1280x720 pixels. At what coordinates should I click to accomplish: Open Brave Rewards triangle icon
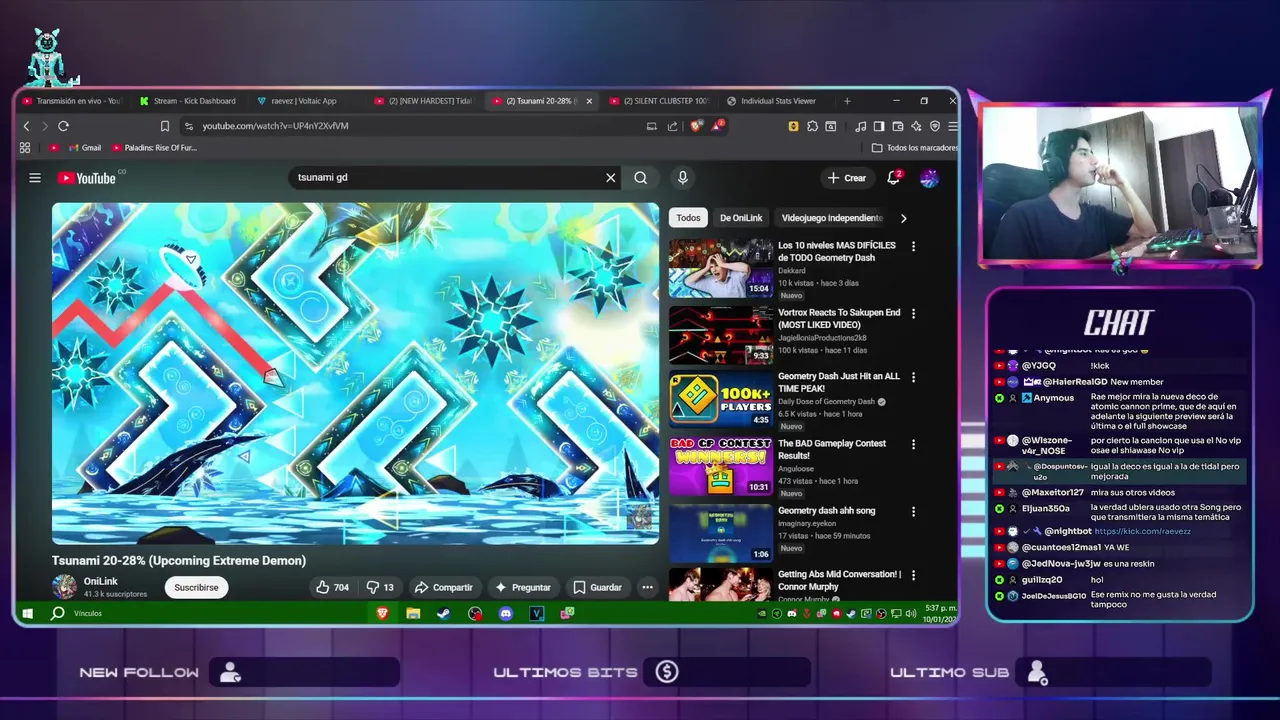coord(717,126)
